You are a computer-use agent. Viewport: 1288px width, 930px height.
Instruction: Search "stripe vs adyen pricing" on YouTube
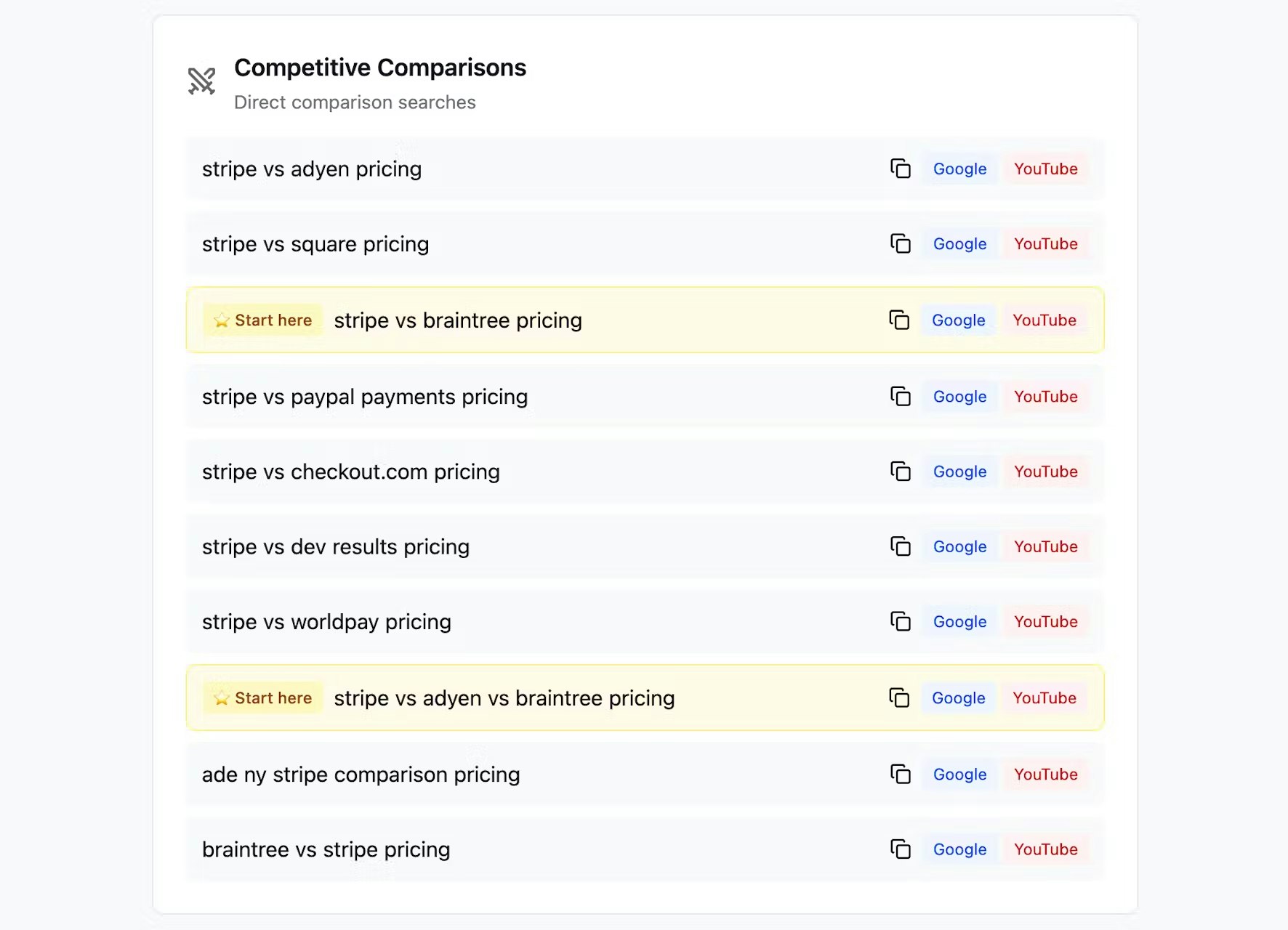coord(1046,169)
